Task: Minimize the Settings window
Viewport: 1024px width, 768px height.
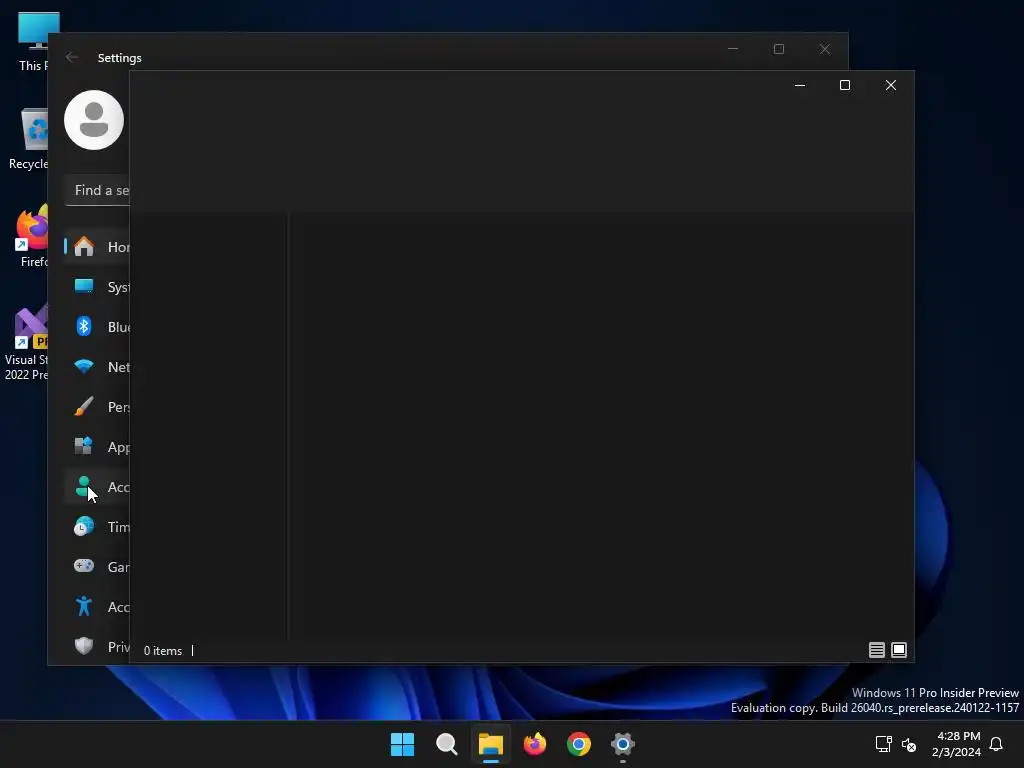Action: point(733,49)
